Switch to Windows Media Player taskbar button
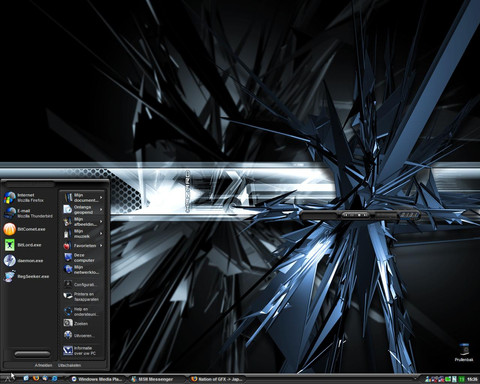The image size is (480, 384). [x=97, y=379]
